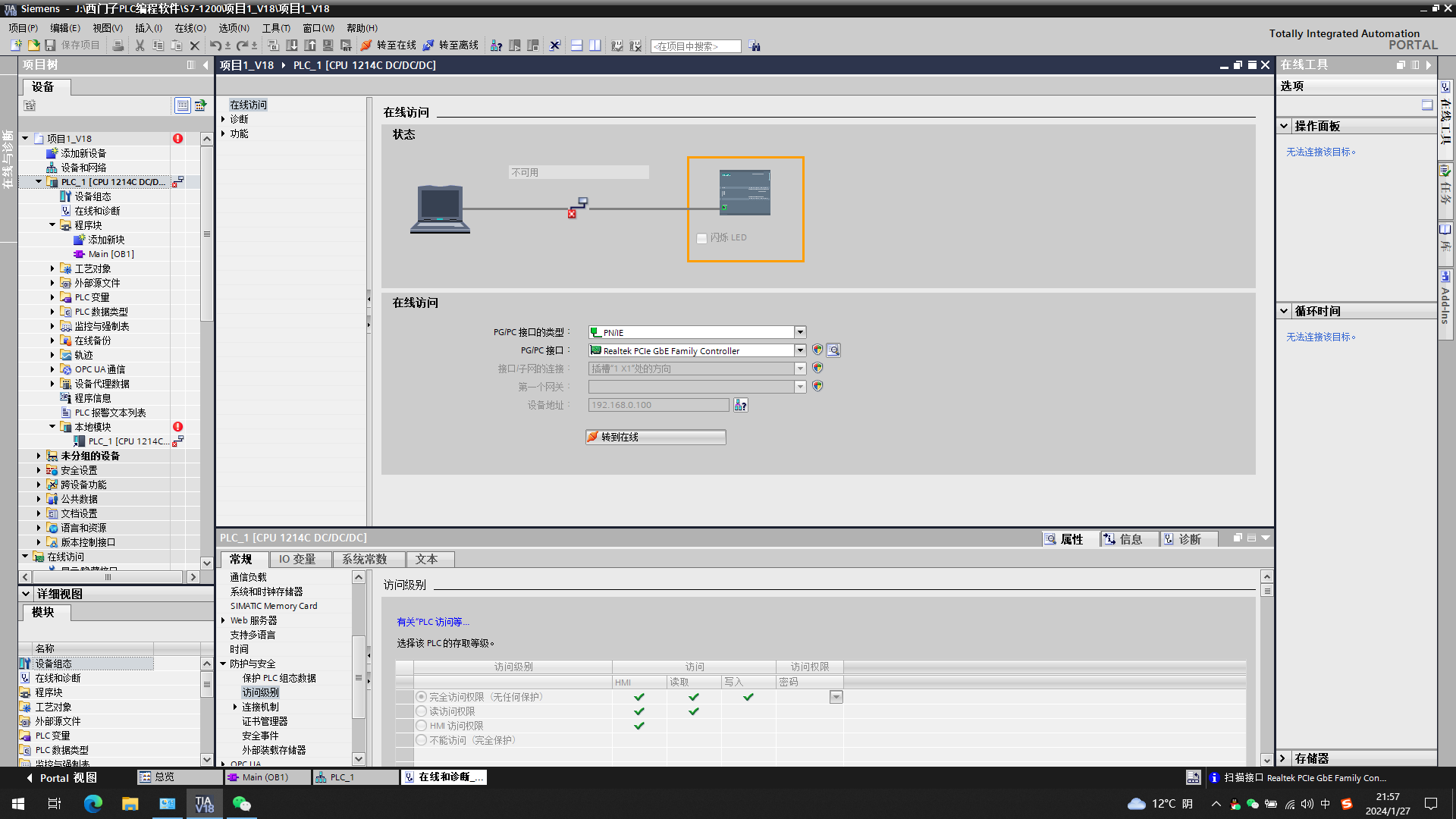The height and width of the screenshot is (819, 1456).
Task: Click the print icon in toolbar
Action: point(118,45)
